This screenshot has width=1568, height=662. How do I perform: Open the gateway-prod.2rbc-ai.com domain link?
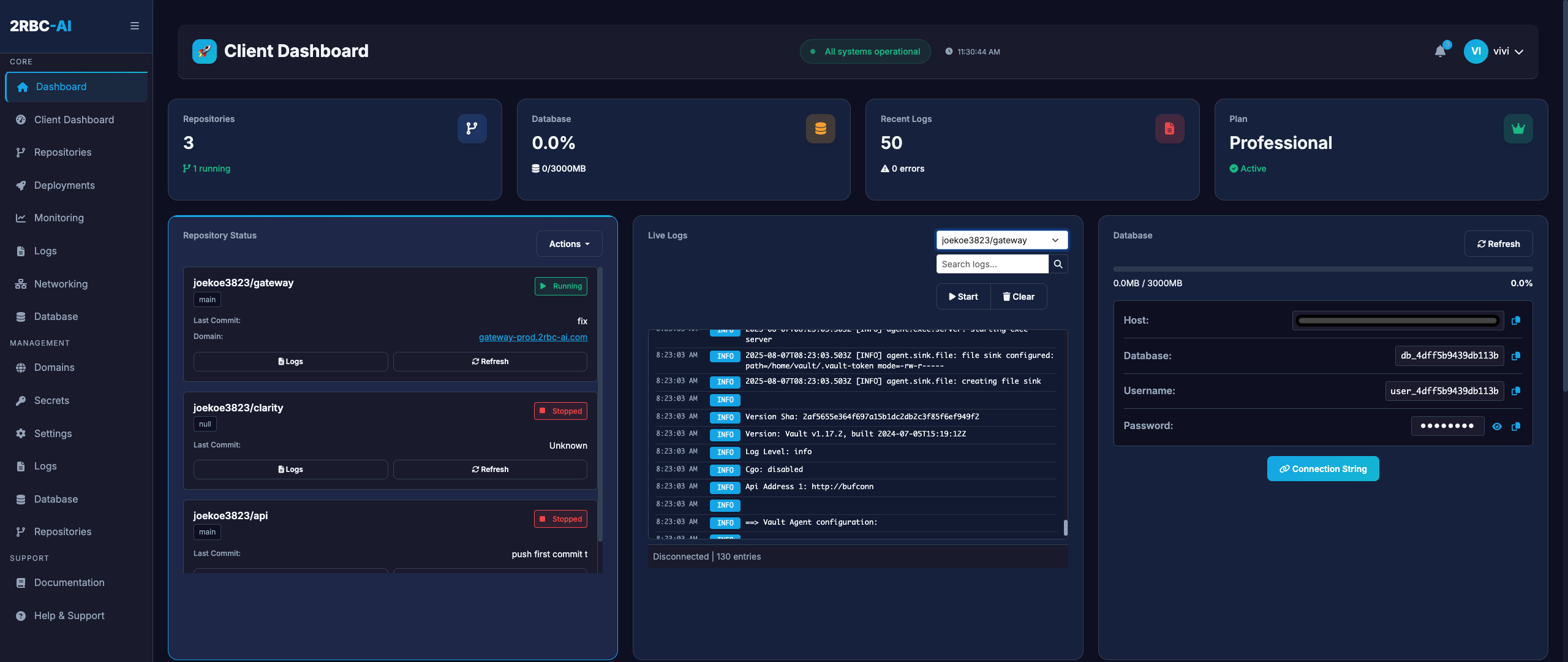tap(532, 337)
